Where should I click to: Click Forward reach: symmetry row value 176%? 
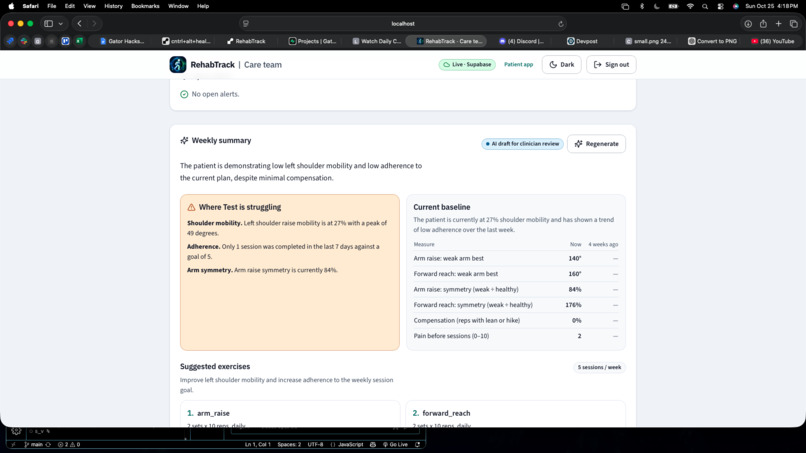click(573, 305)
